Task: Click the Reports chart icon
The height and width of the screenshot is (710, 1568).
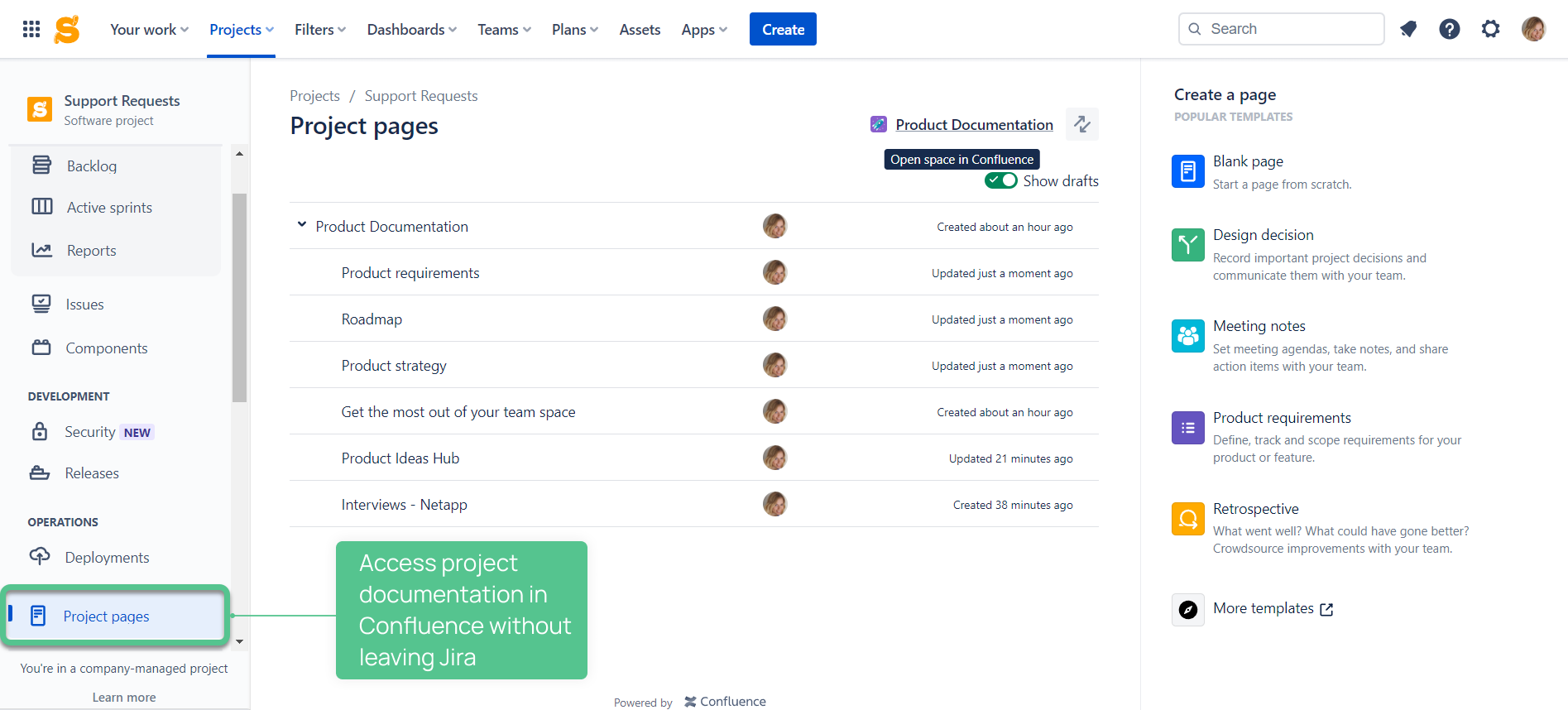Action: pos(41,249)
